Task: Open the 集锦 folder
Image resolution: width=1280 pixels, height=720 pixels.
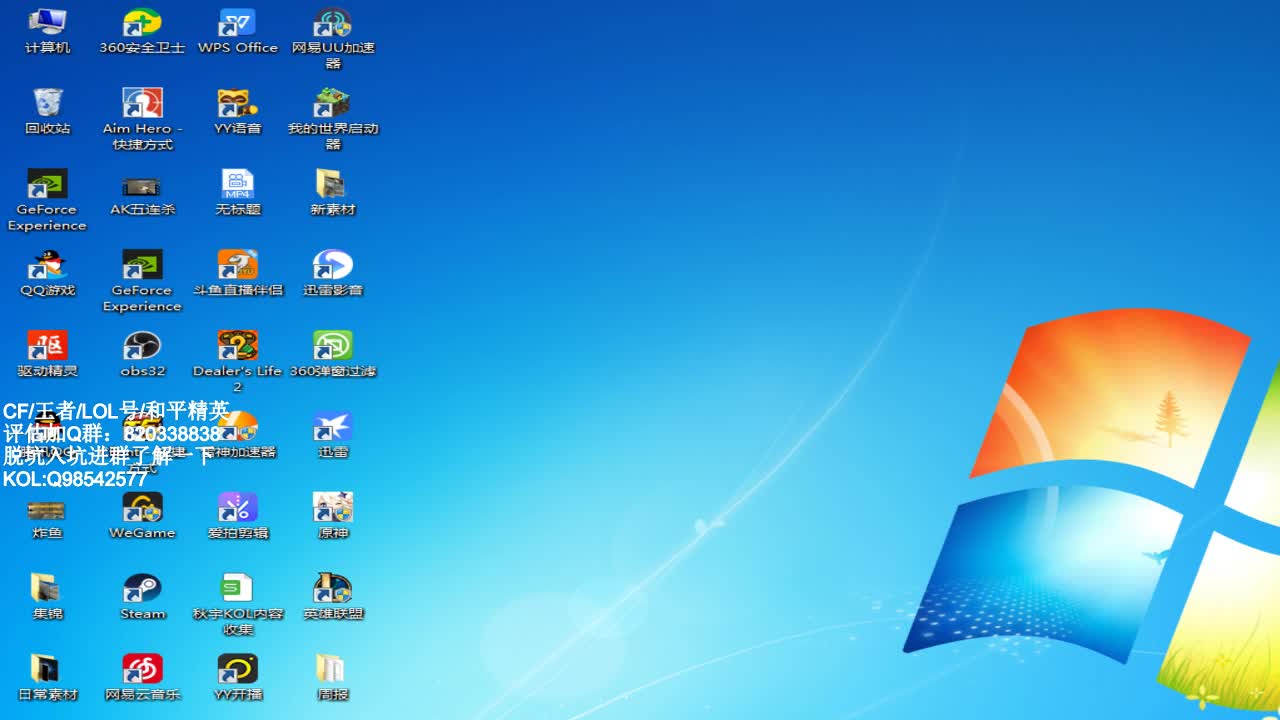Action: [x=47, y=598]
